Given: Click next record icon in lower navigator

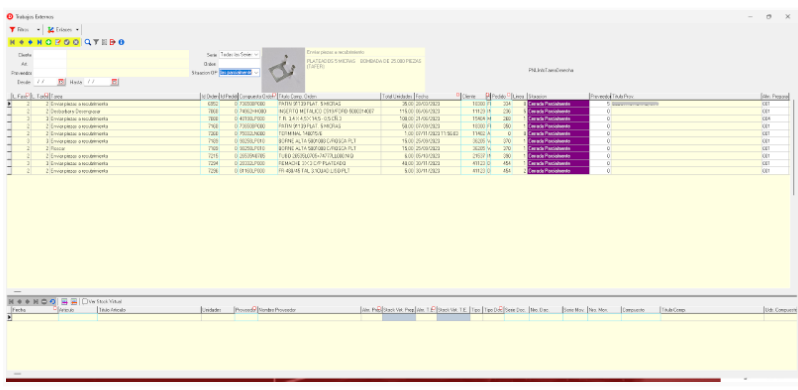Looking at the screenshot, I should 27,301.
